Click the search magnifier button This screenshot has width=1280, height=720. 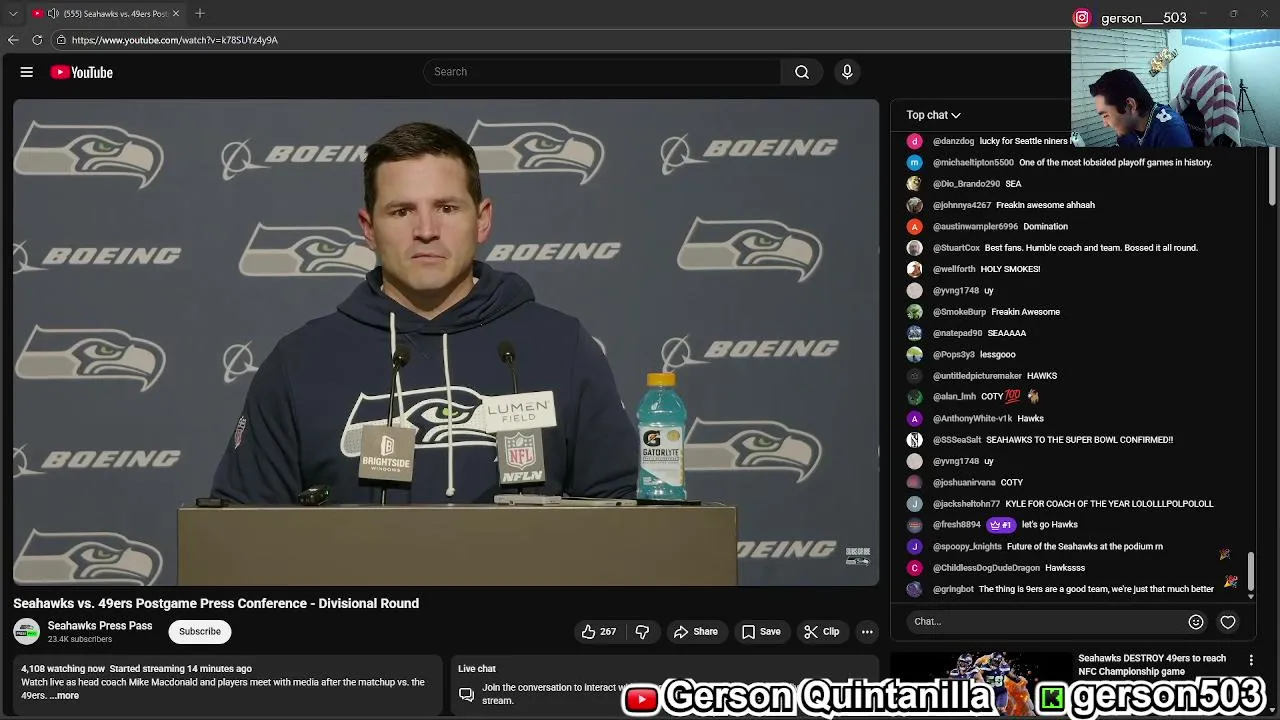(x=802, y=72)
